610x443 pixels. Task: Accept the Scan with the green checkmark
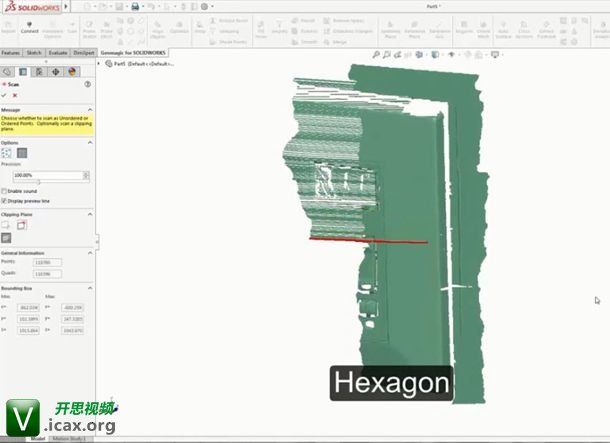click(x=4, y=95)
